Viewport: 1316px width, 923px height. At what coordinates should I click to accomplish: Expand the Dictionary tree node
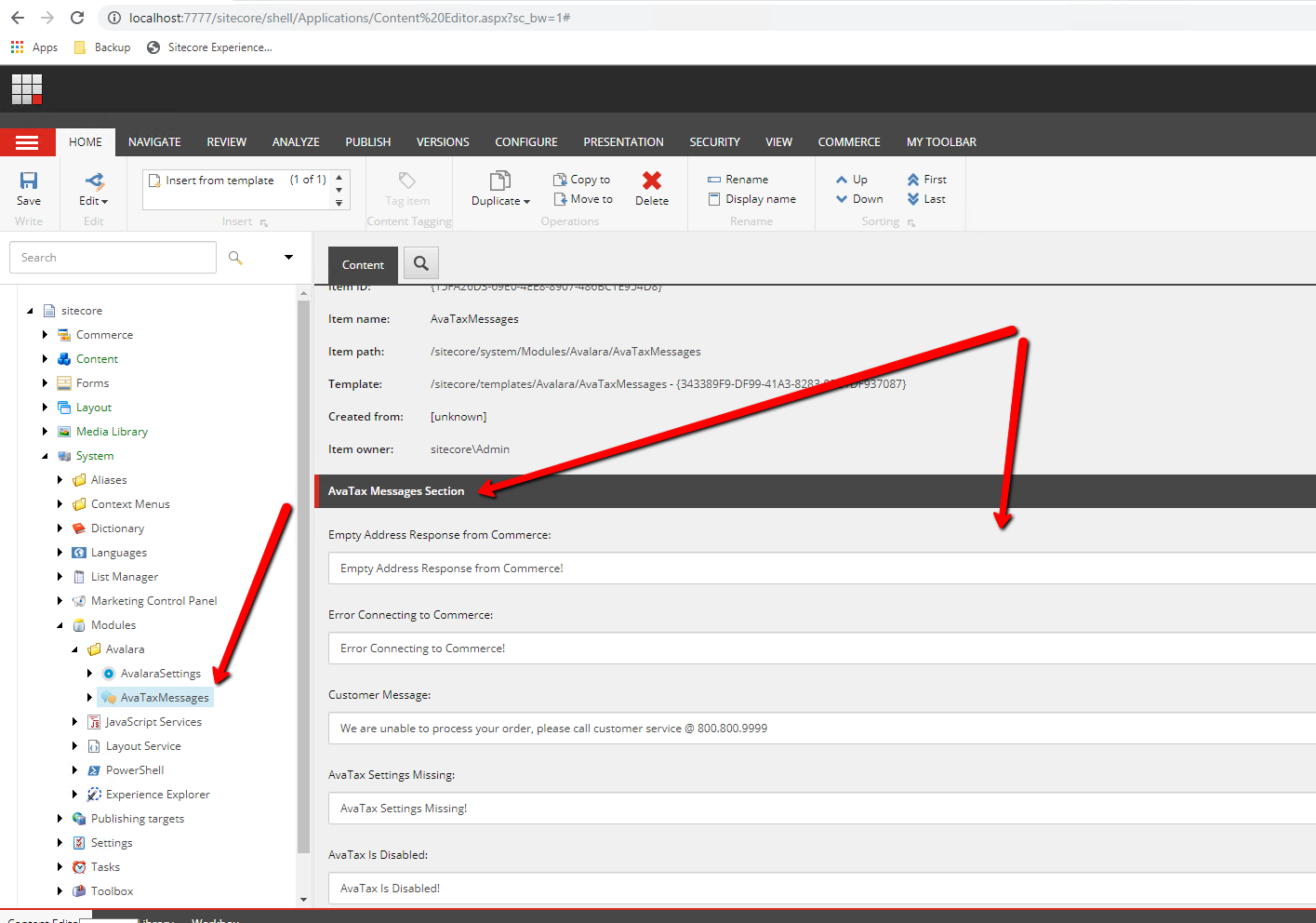60,528
